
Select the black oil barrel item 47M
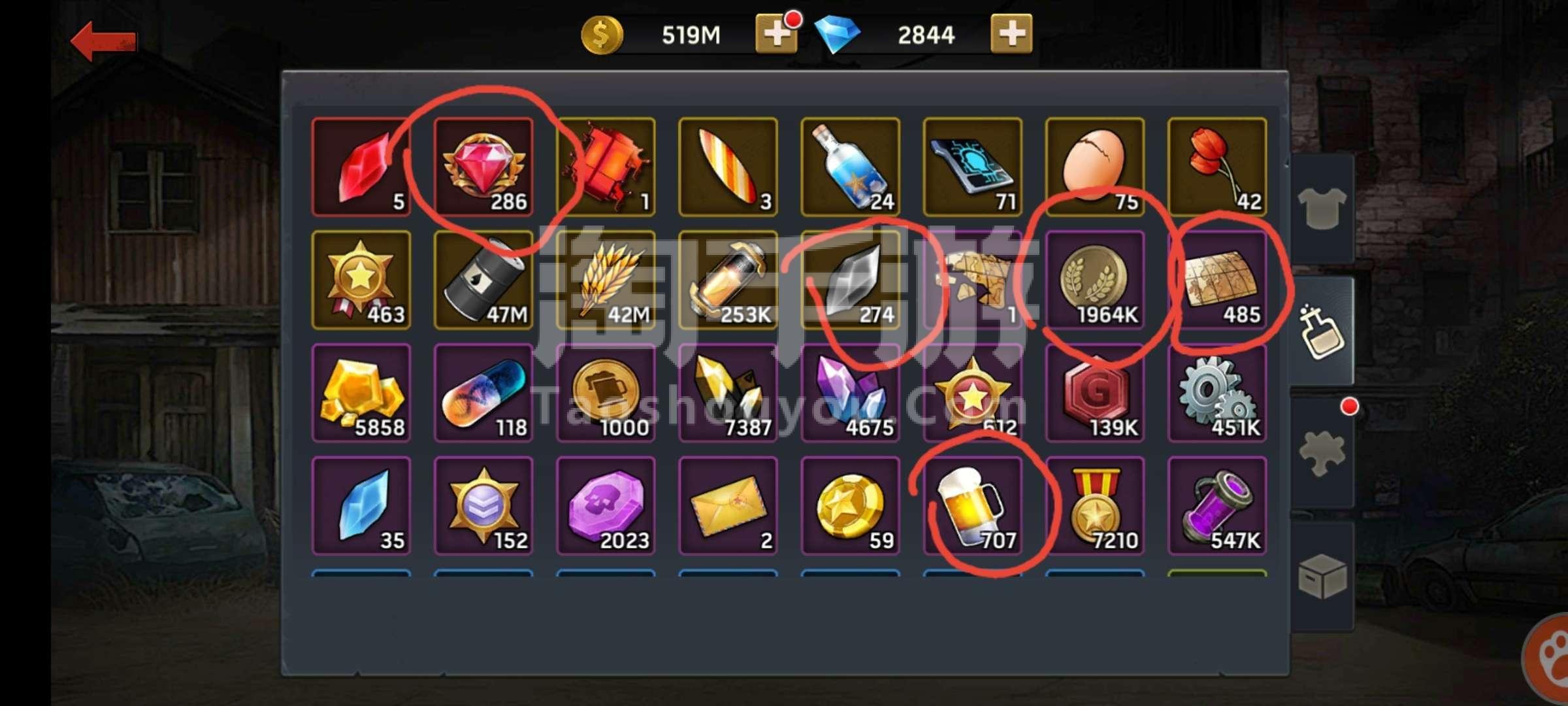coord(483,280)
